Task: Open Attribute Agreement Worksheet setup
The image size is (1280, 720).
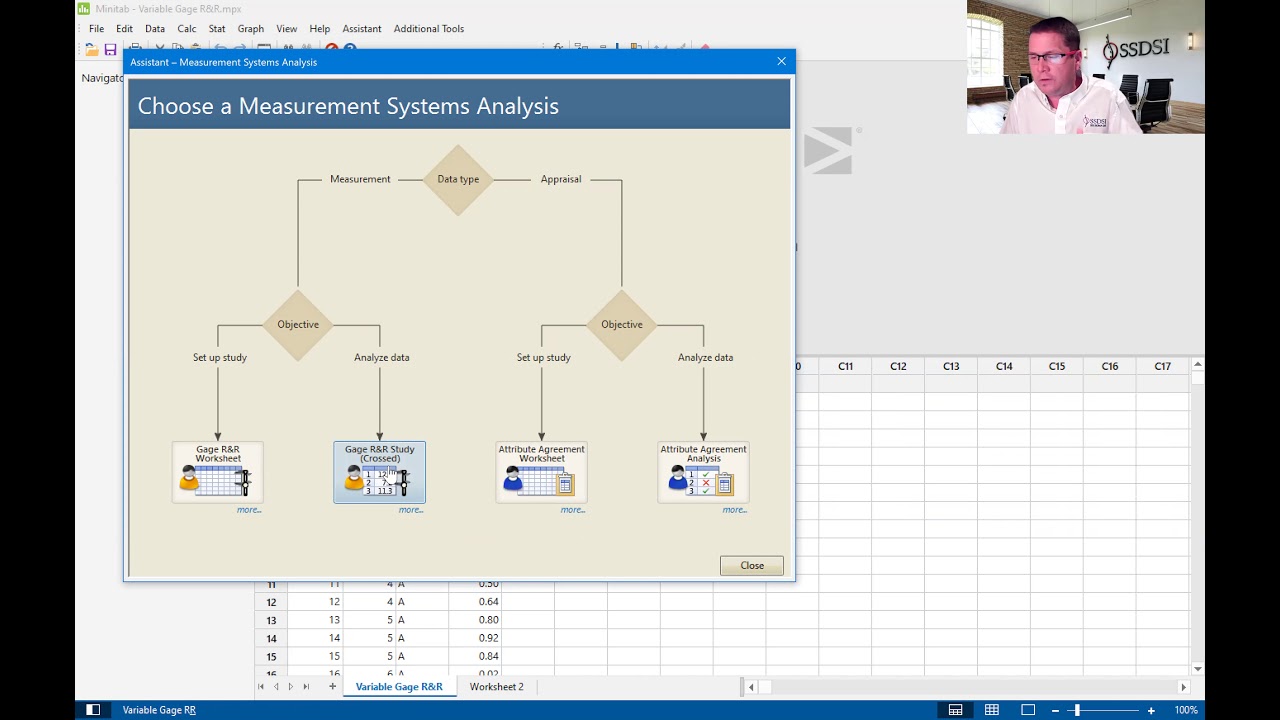Action: [x=541, y=472]
